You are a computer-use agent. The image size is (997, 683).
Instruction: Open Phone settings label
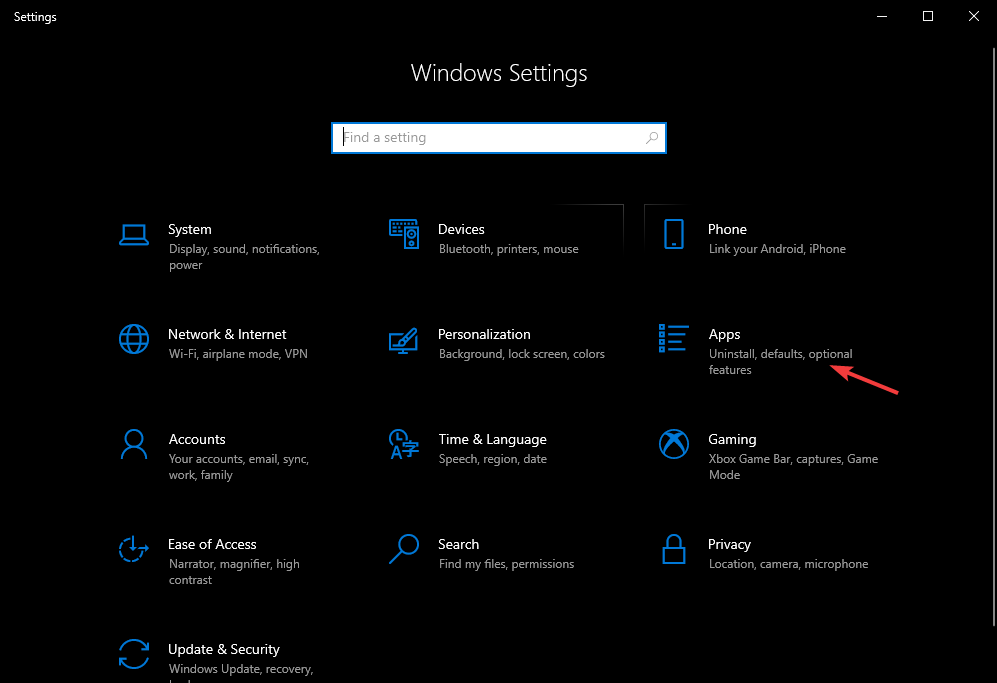pyautogui.click(x=727, y=229)
